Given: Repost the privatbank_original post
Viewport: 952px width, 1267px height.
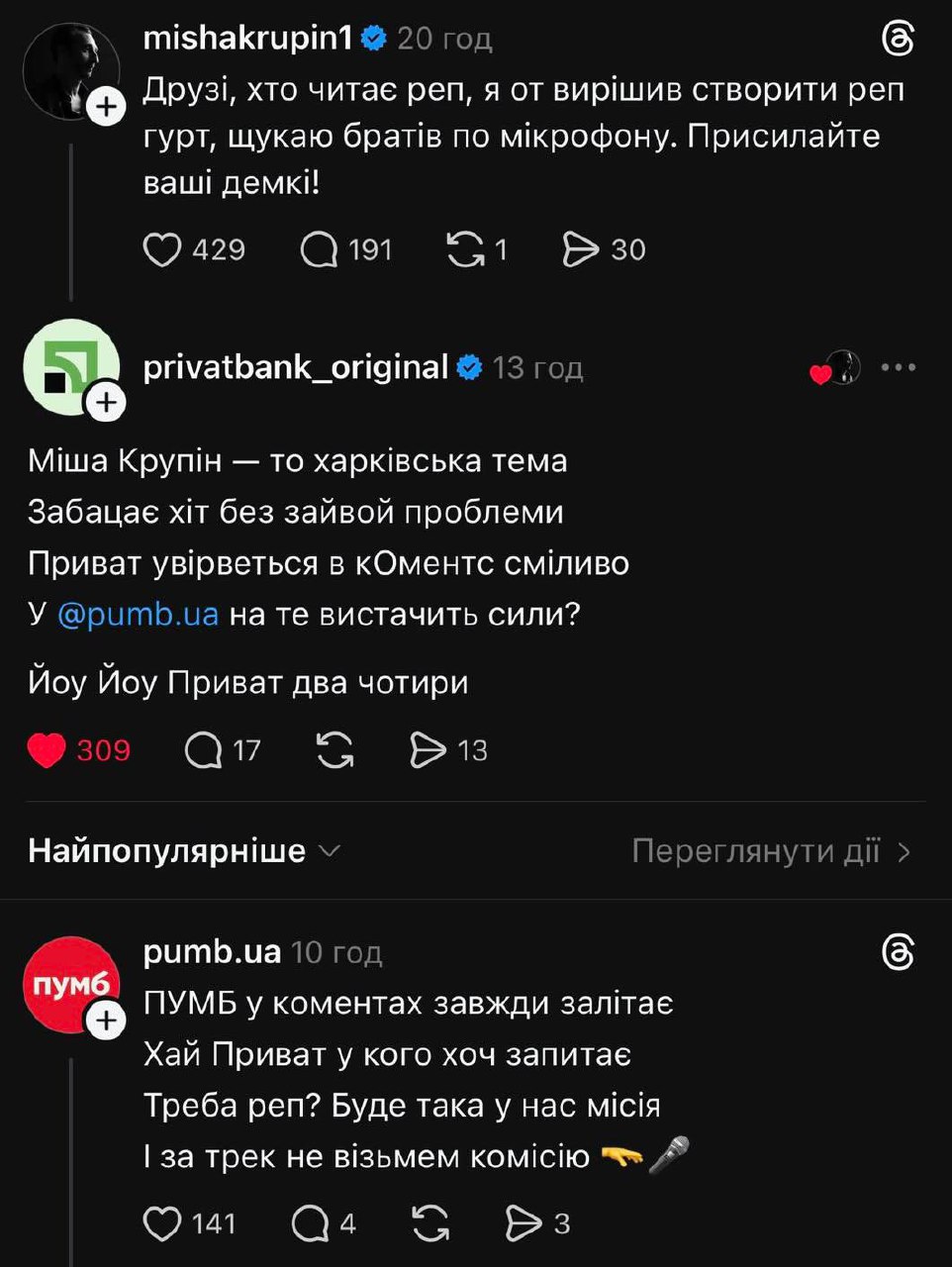Looking at the screenshot, I should tap(335, 750).
